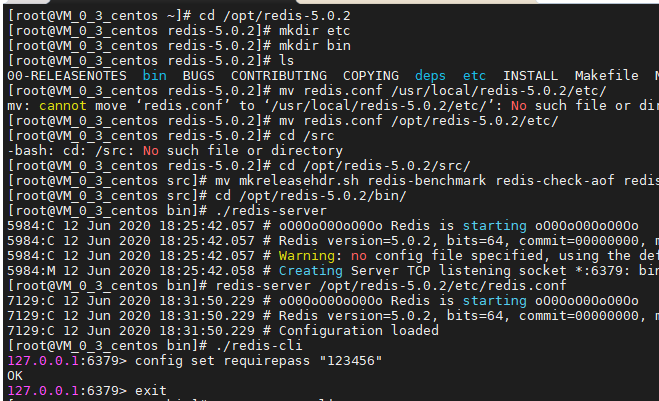Click 'mv redis.conf /opt/redis-5.0.2/etc/' command
The image size is (659, 401).
419,121
